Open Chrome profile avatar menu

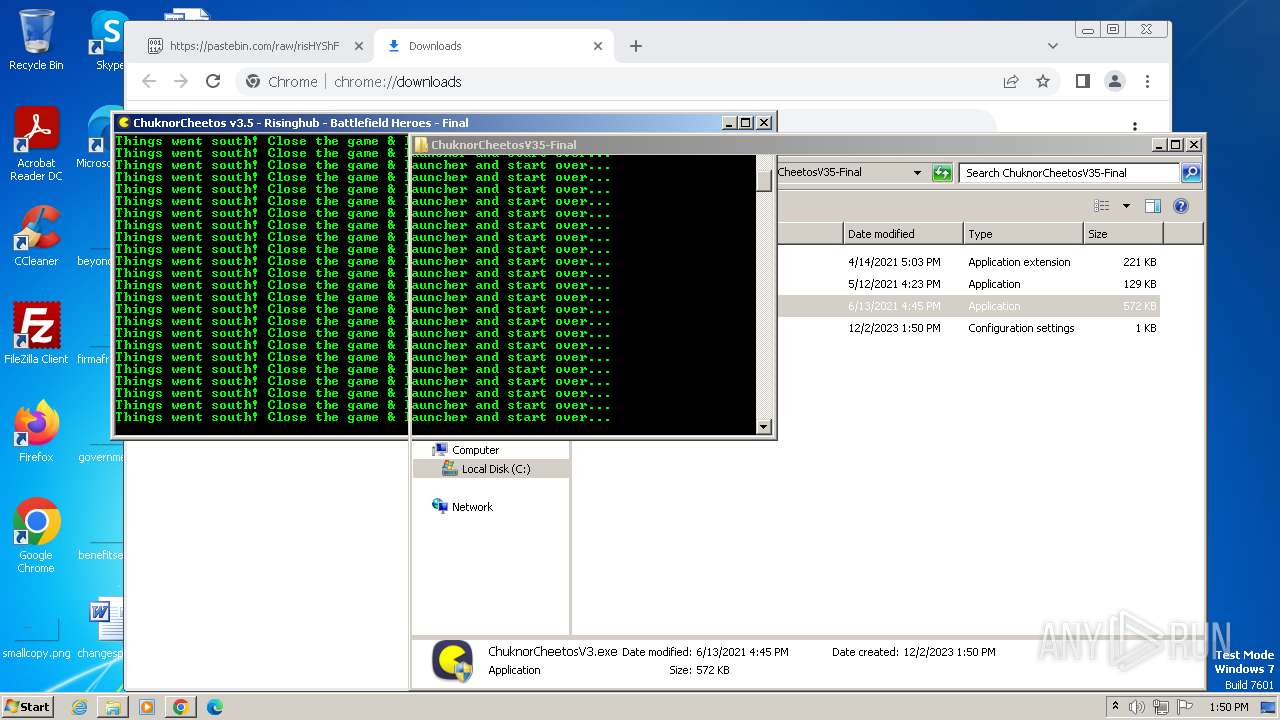tap(1115, 82)
